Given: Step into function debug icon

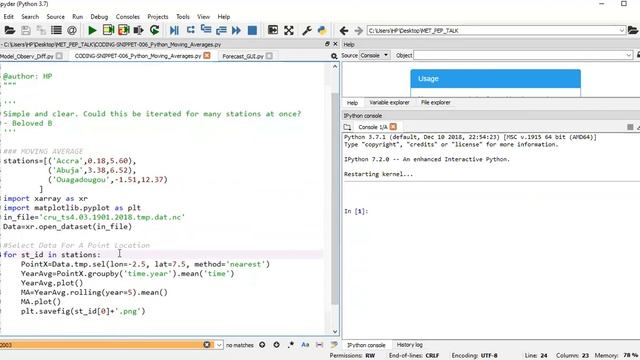Looking at the screenshot, I should 206,30.
